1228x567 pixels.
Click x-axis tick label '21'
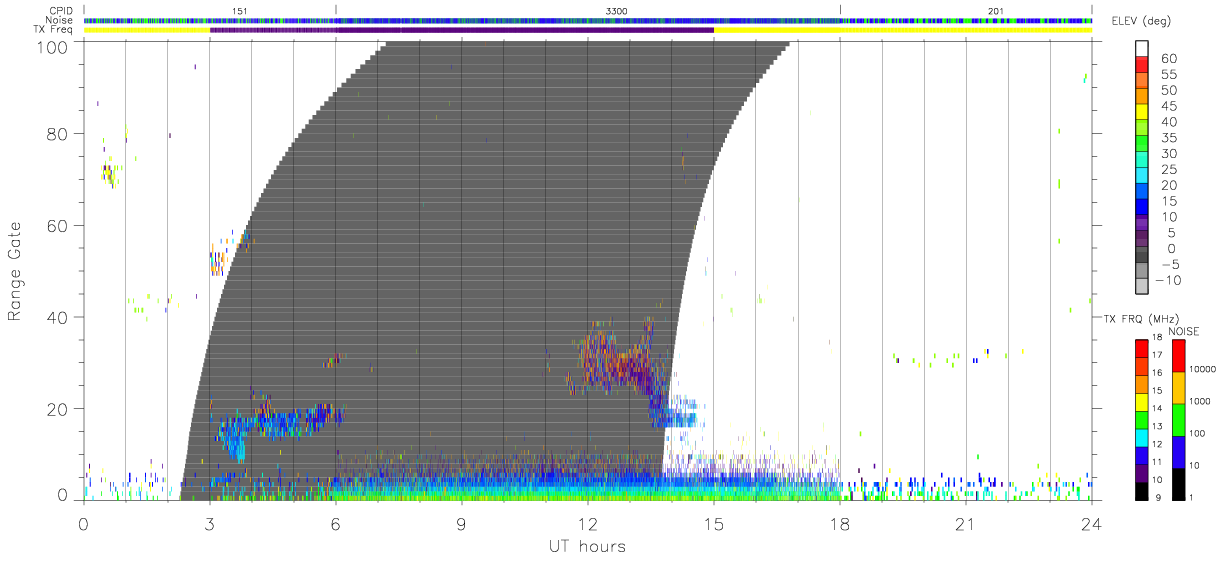point(966,525)
